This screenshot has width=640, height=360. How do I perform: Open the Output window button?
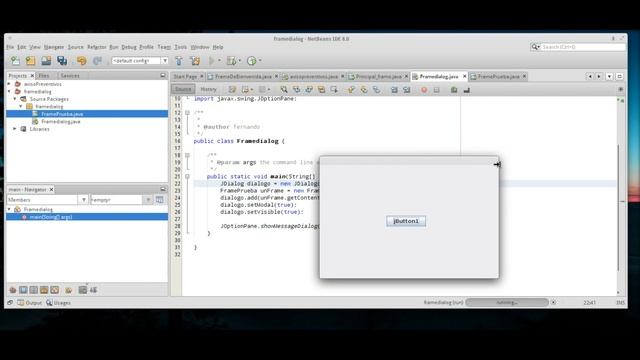pos(30,303)
